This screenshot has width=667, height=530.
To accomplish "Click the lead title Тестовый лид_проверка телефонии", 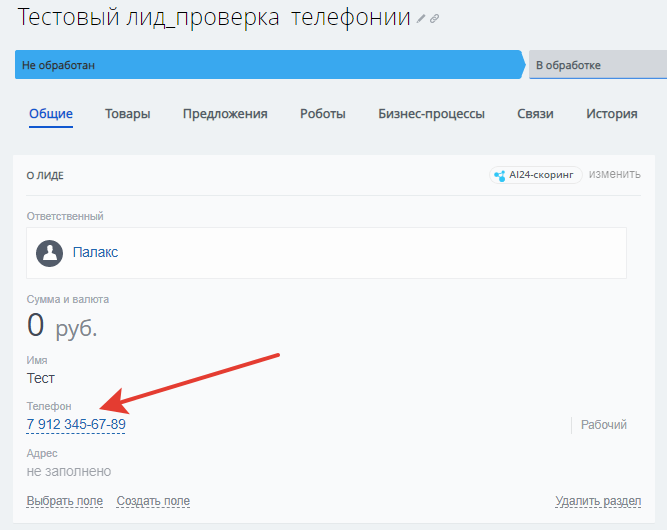I will coord(214,18).
